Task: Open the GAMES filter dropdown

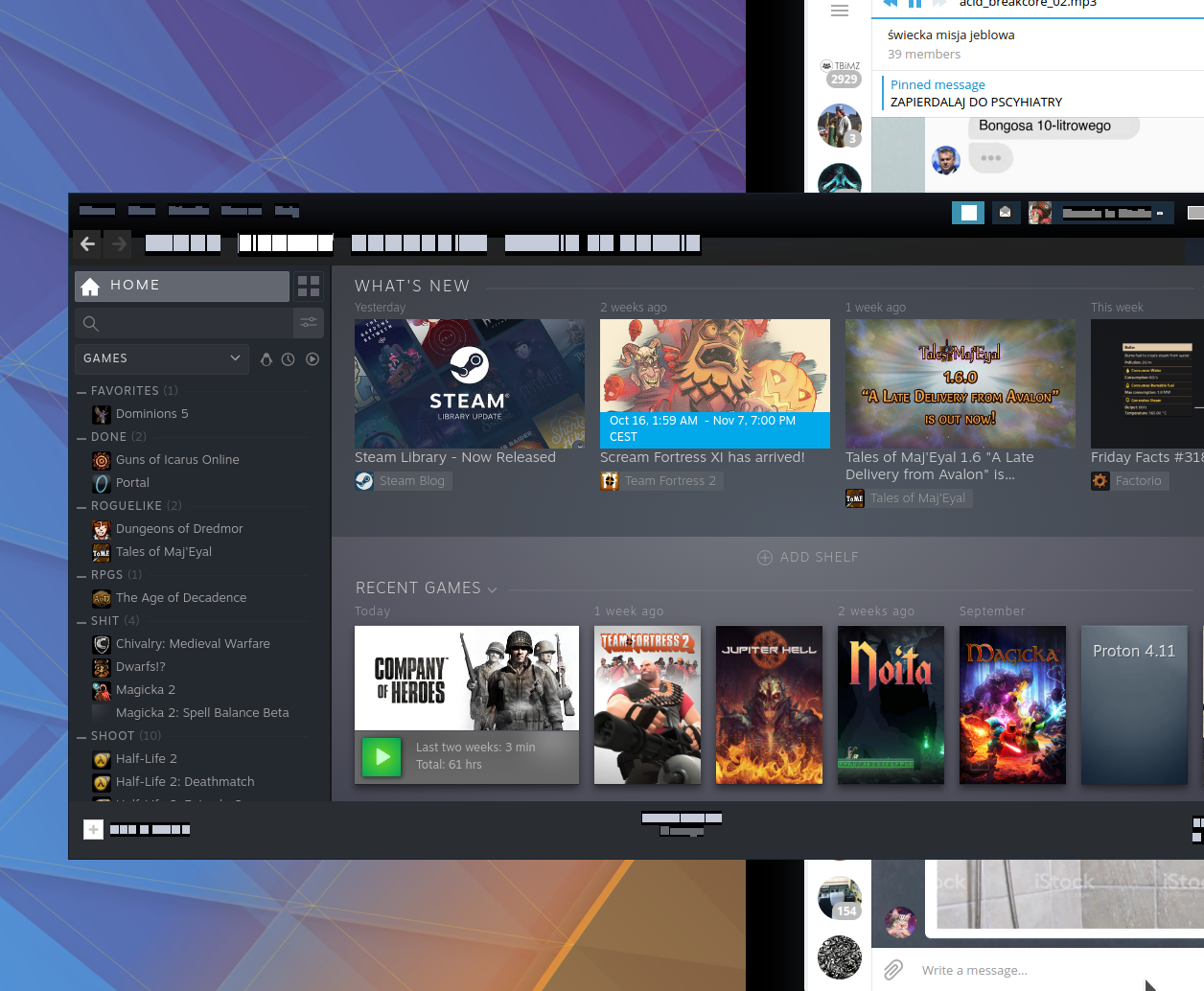Action: point(162,358)
